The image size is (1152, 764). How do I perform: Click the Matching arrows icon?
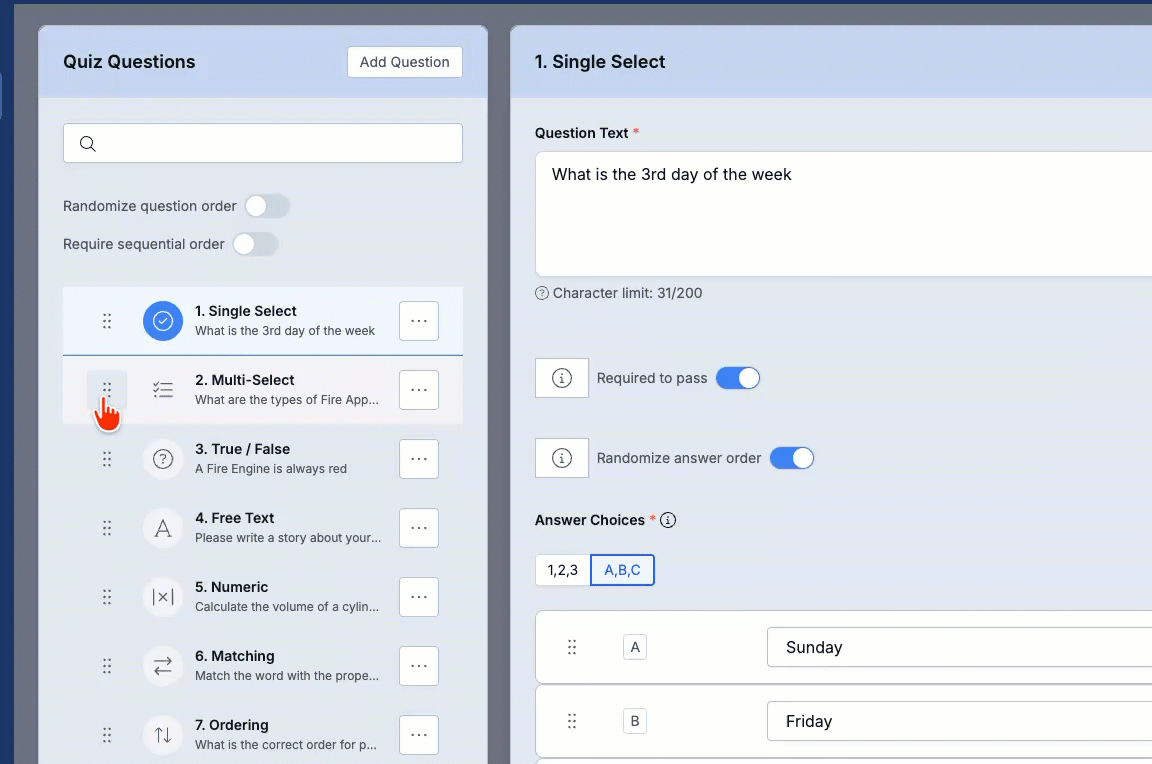[162, 666]
